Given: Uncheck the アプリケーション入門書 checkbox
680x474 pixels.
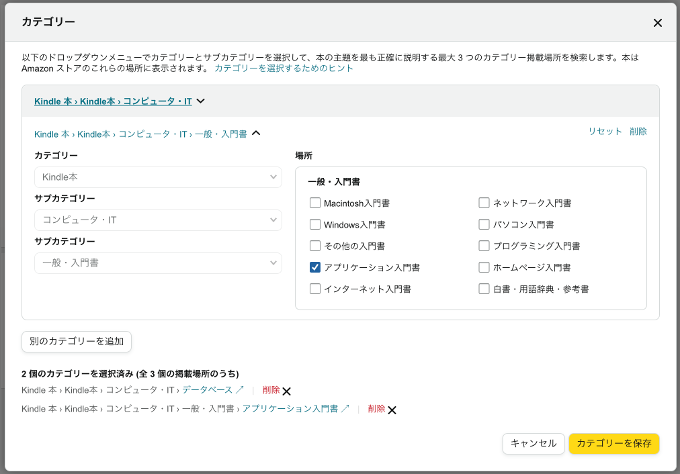Looking at the screenshot, I should tap(316, 268).
